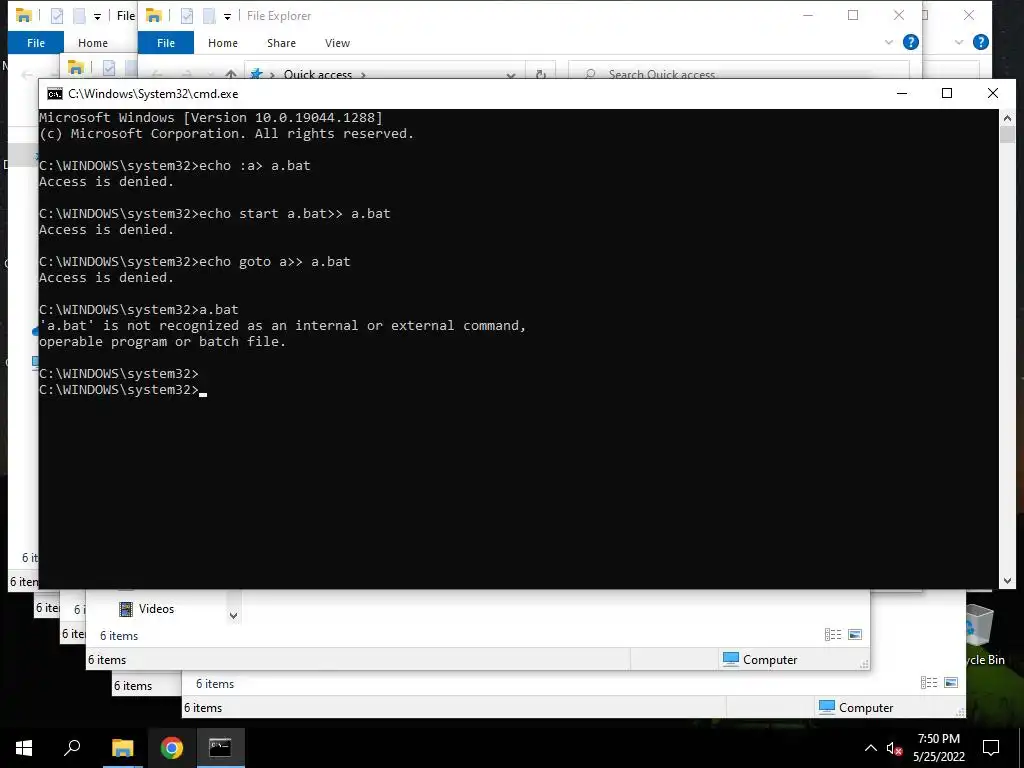The height and width of the screenshot is (768, 1024).
Task: Click 'operable program or batch file.' text
Action: (x=163, y=342)
